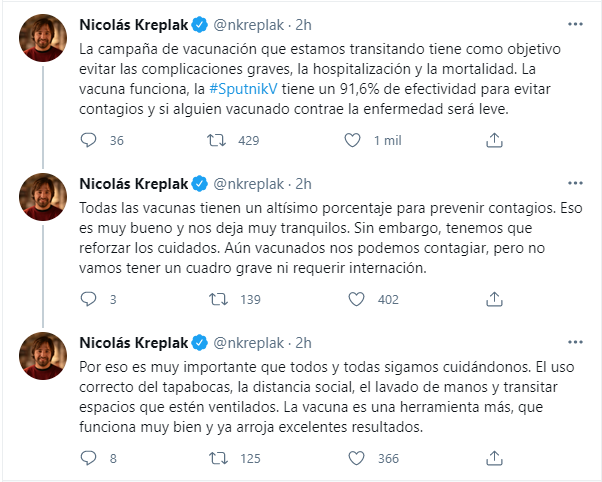Viewport: 602px width, 482px height.
Task: Open the 2h timestamp of the third tweet
Action: pos(303,343)
